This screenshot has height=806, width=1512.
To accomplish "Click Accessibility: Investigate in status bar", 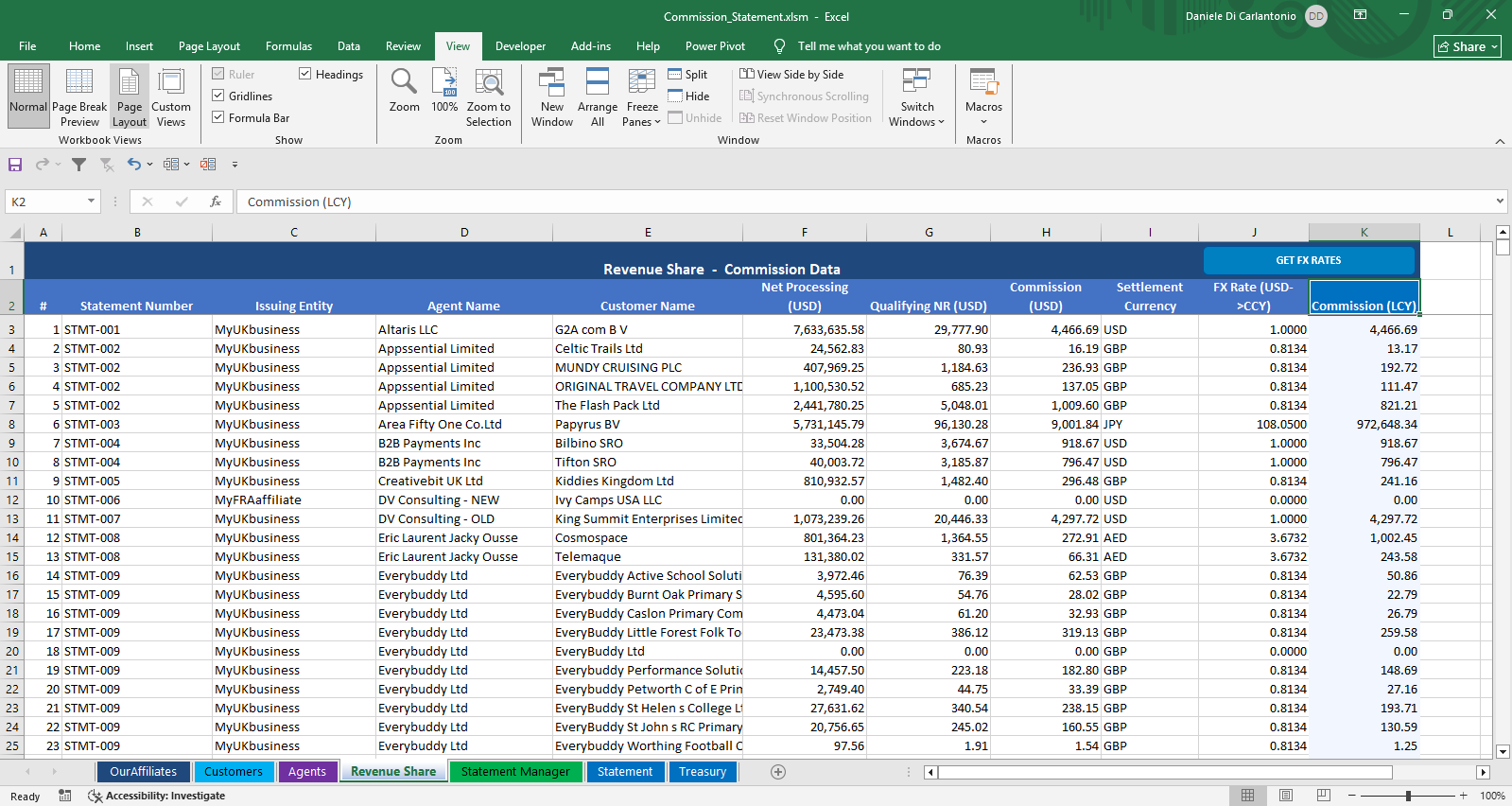I will click(x=157, y=796).
